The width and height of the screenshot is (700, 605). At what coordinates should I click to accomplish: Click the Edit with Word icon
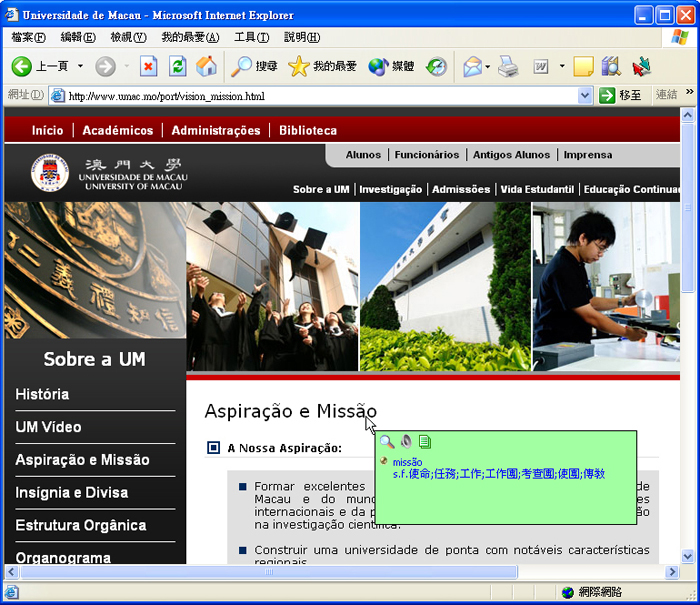541,67
